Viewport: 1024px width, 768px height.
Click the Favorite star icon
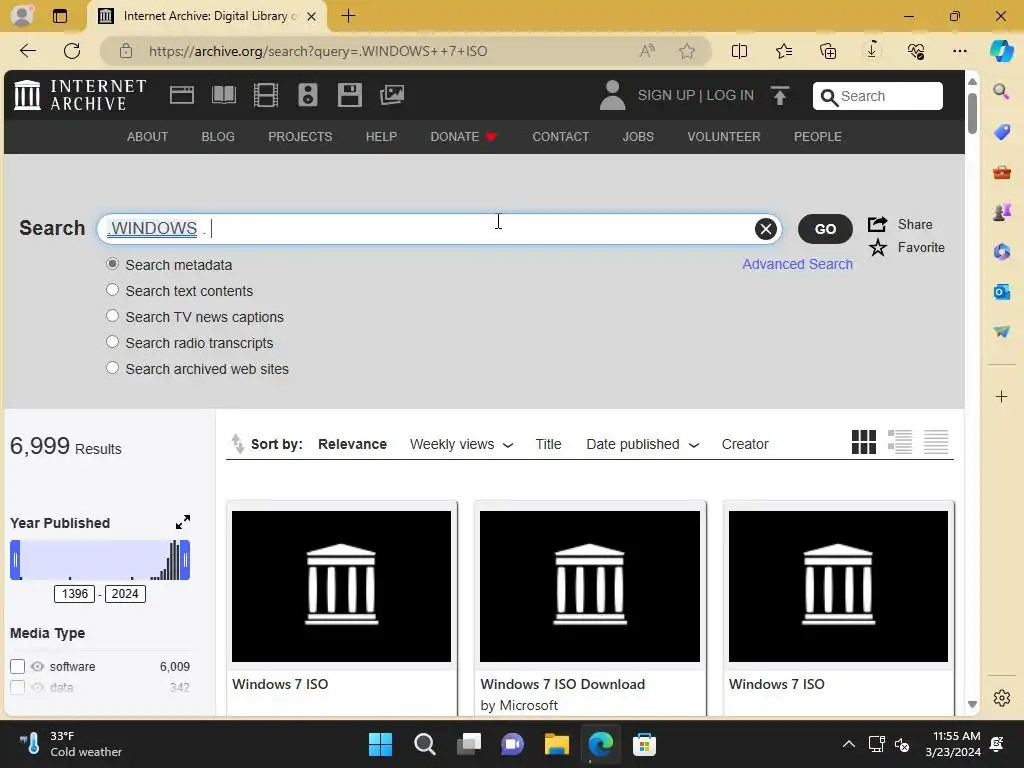[x=878, y=248]
